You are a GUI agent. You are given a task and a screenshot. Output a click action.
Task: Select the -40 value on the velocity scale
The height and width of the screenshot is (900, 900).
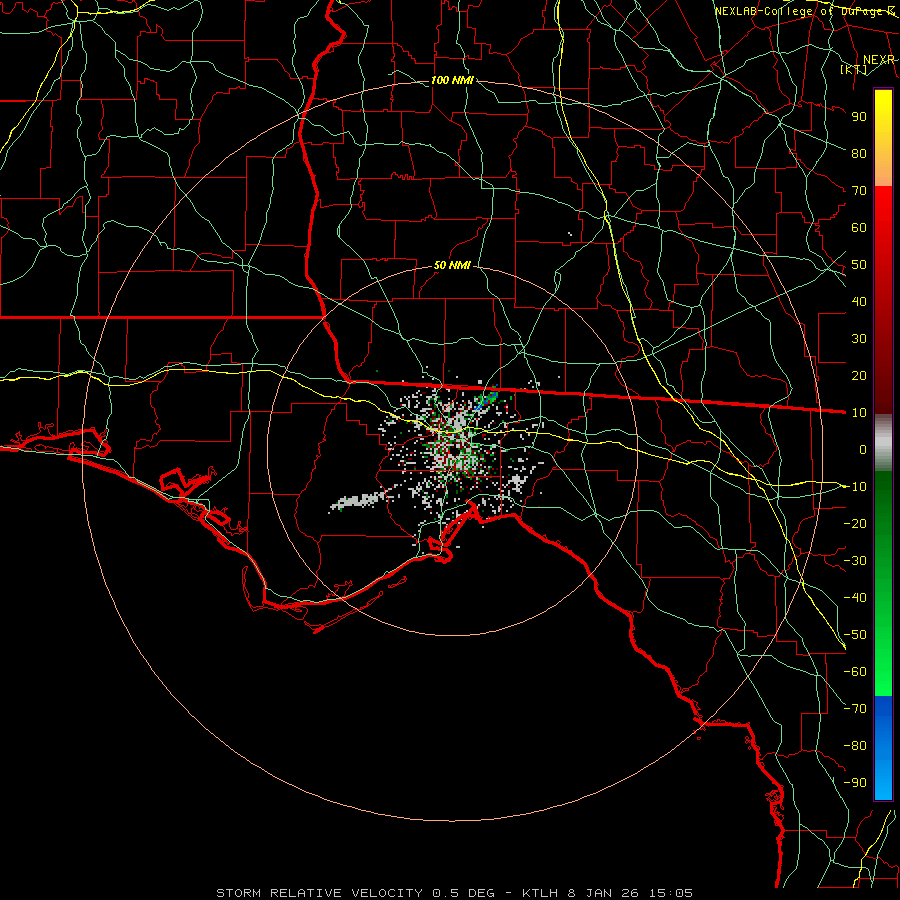tap(855, 598)
